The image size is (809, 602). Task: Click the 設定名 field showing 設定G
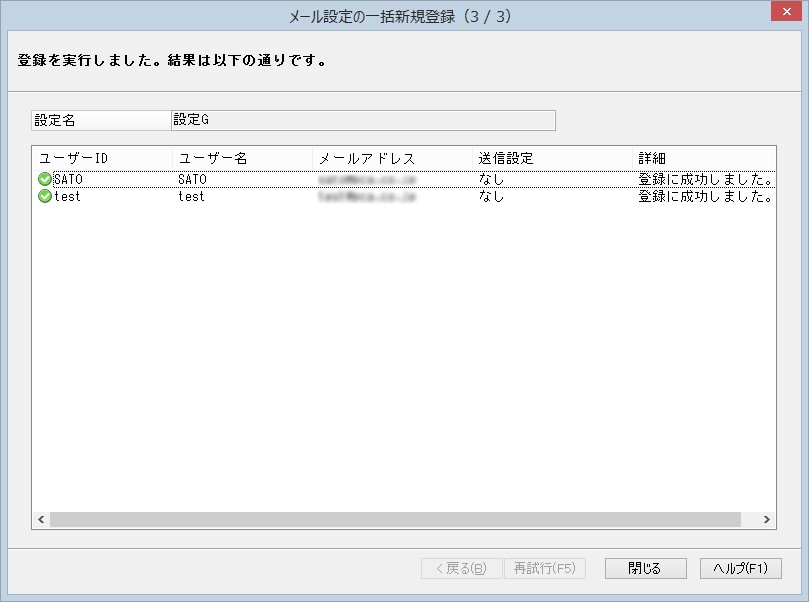[363, 120]
